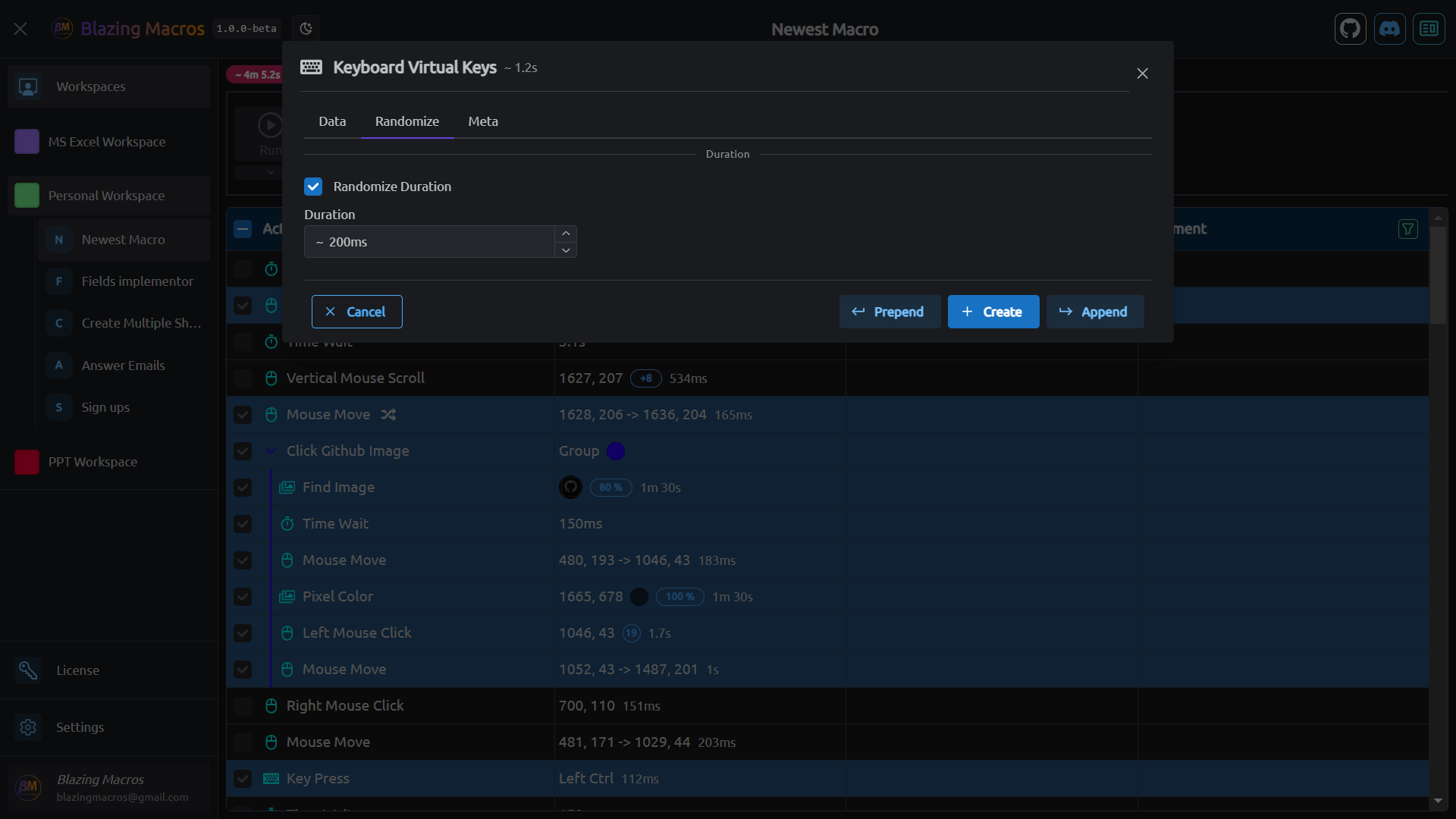Click the Append button

[1095, 312]
